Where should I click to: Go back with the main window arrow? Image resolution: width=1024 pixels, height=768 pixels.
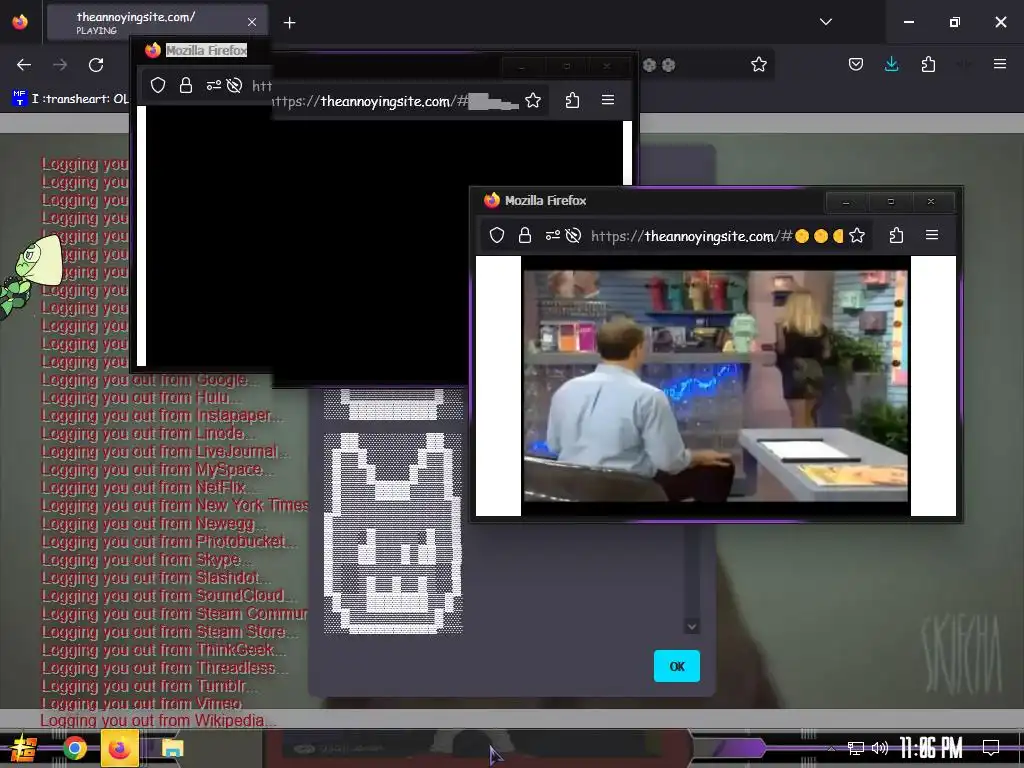(x=24, y=65)
